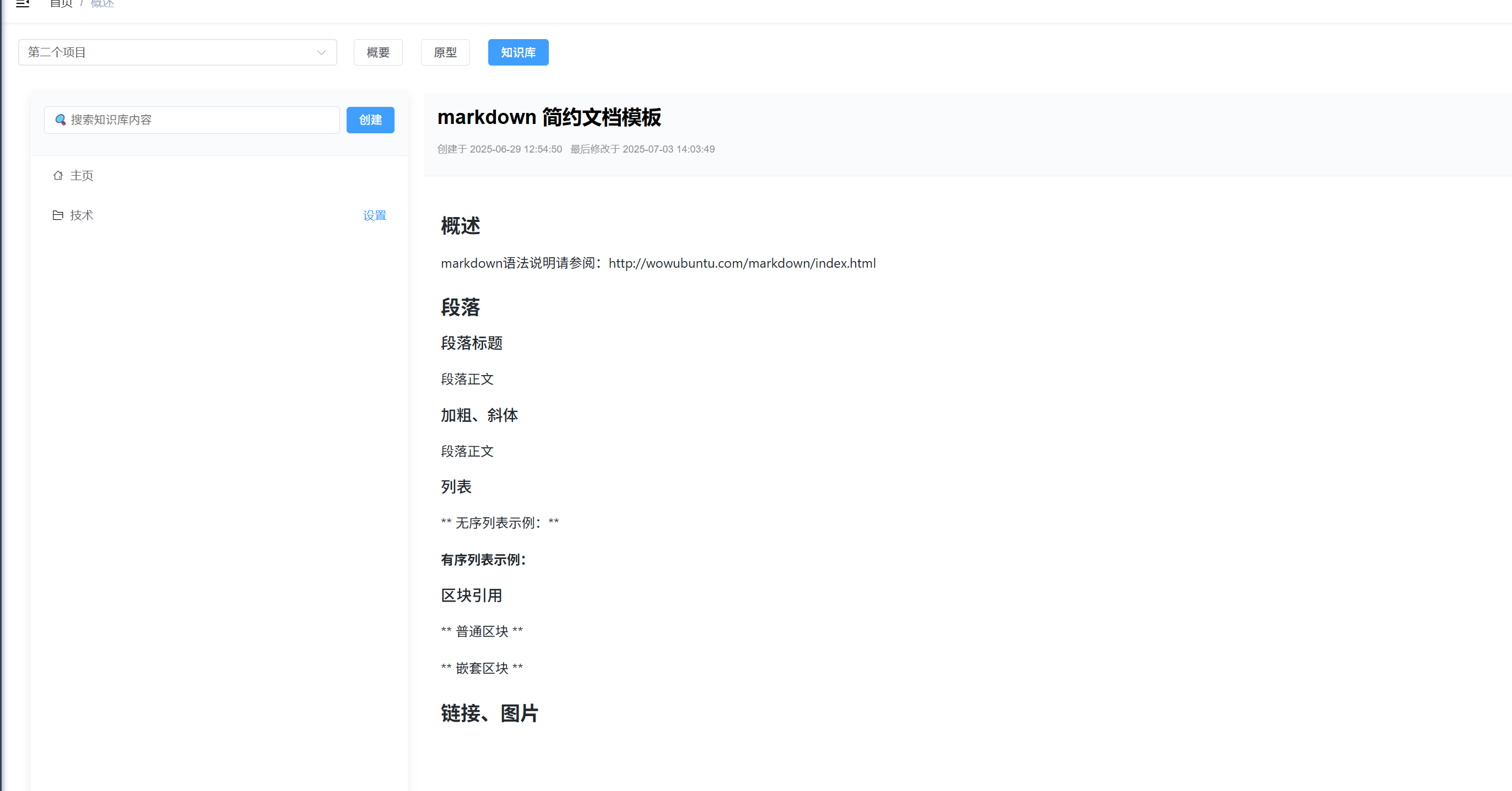Focus the 搜索知识库内容 search field

[x=192, y=120]
